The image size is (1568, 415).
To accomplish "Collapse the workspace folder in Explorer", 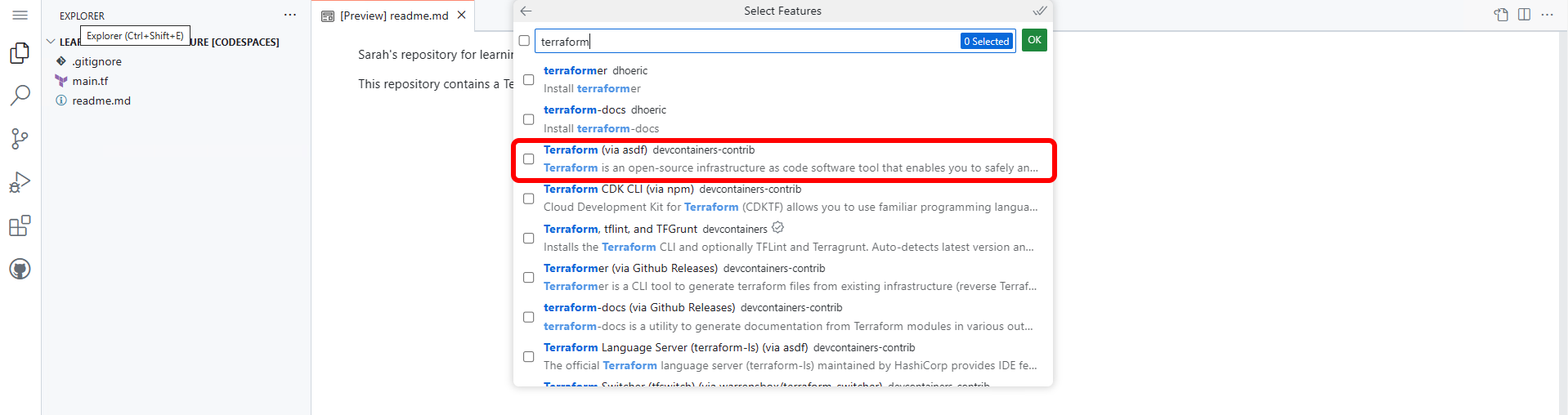I will tap(51, 42).
